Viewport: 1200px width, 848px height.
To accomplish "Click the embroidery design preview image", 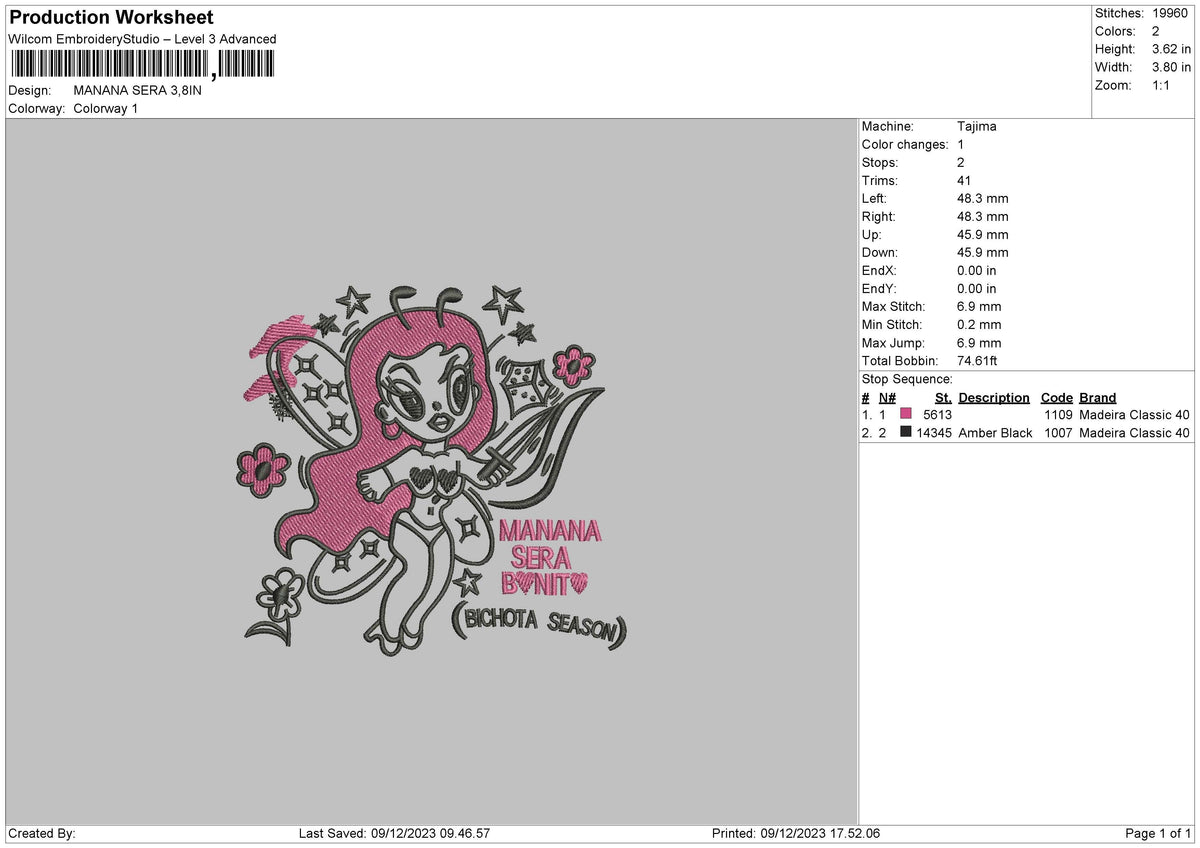I will click(x=431, y=471).
